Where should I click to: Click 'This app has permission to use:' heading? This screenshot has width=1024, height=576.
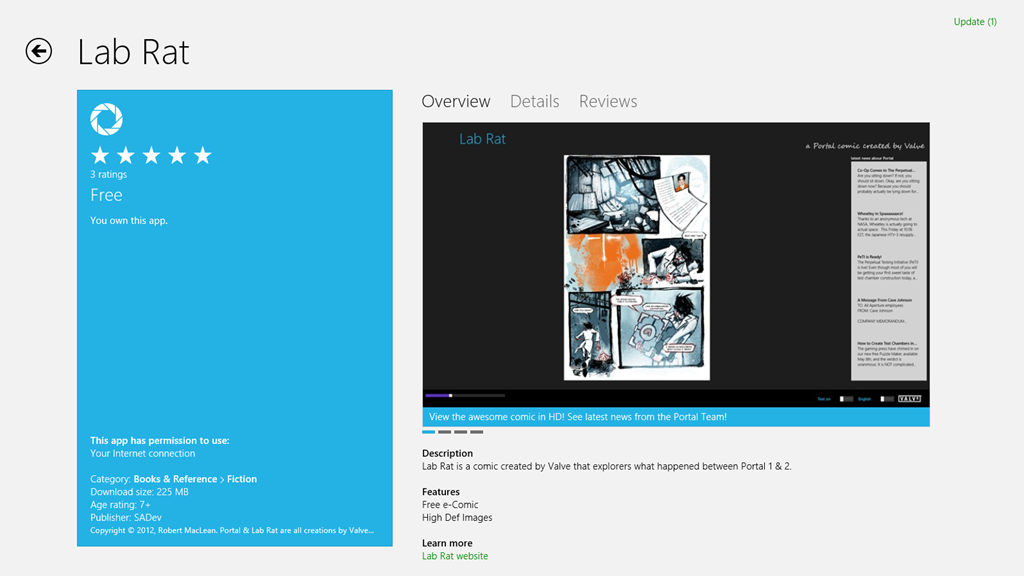159,440
